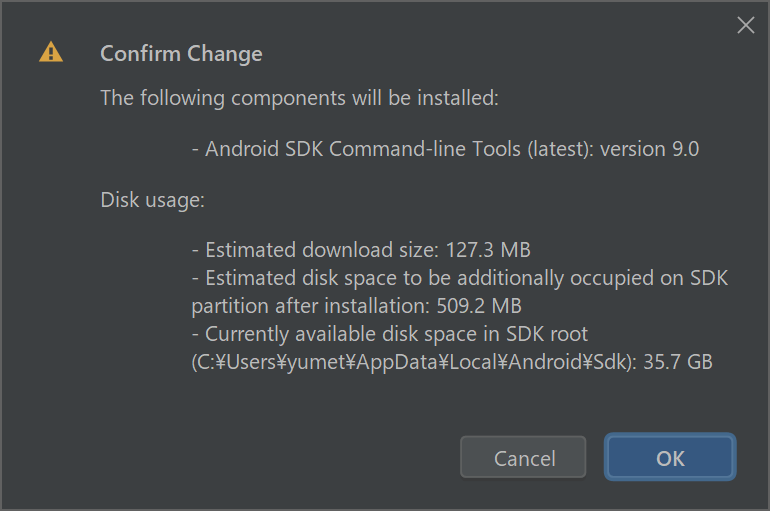Screen dimensions: 770x511
Task: Click the Confirm Change dialog title
Action: (181, 54)
